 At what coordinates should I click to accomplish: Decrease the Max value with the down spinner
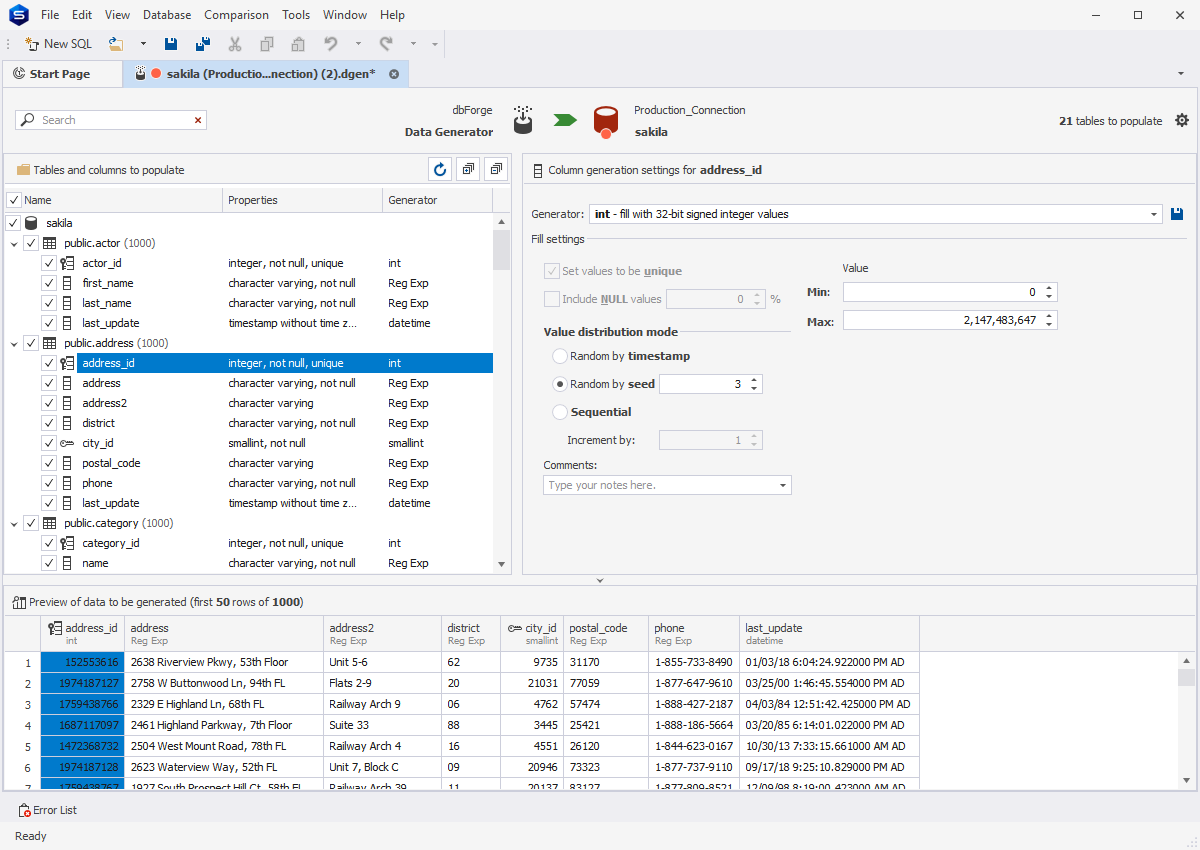click(1050, 324)
